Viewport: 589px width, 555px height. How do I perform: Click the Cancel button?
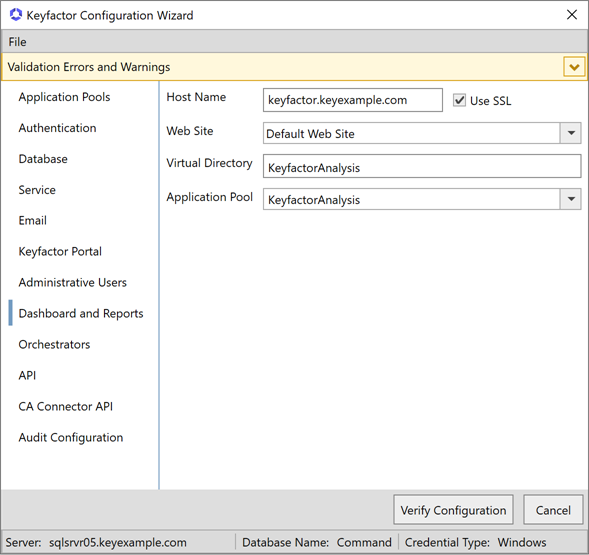(x=553, y=510)
